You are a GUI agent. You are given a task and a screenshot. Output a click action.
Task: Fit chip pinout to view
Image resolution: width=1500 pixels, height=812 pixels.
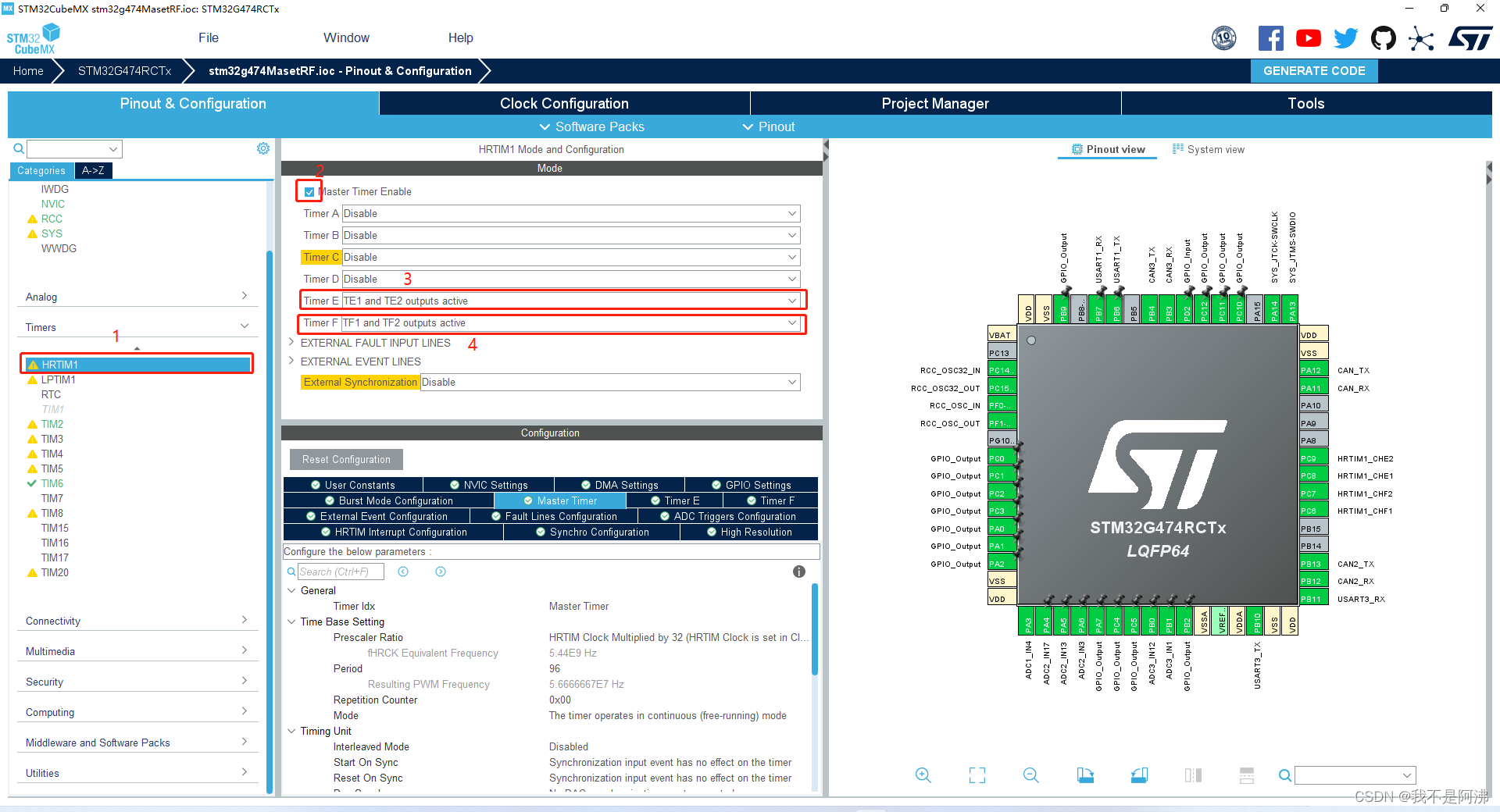(977, 775)
